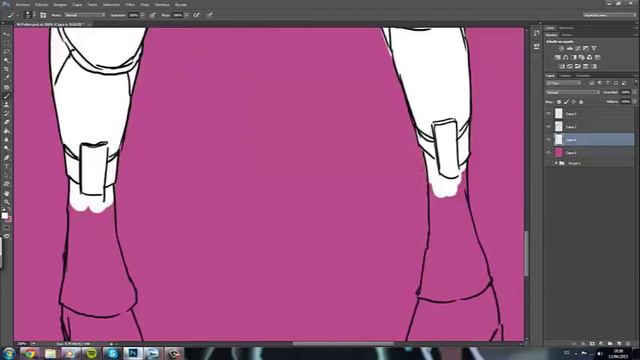Image resolution: width=640 pixels, height=360 pixels.
Task: Toggle lock transparent pixels
Action: tap(559, 102)
